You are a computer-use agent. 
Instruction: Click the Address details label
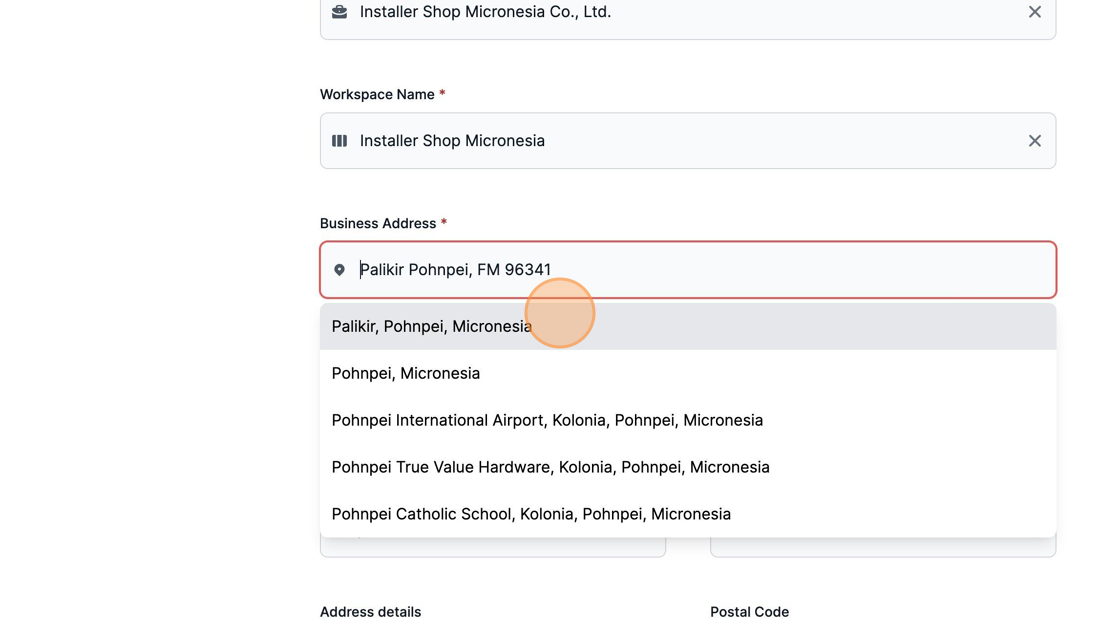click(x=370, y=612)
